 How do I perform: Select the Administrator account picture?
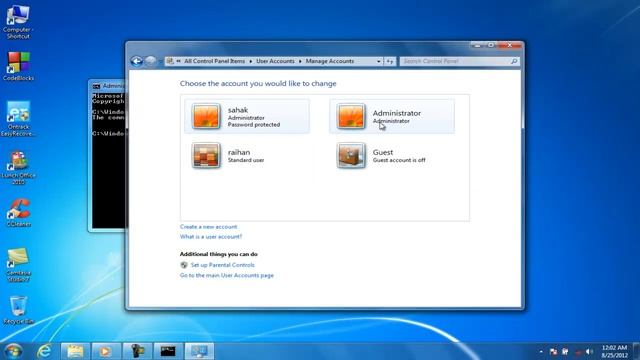click(x=351, y=116)
